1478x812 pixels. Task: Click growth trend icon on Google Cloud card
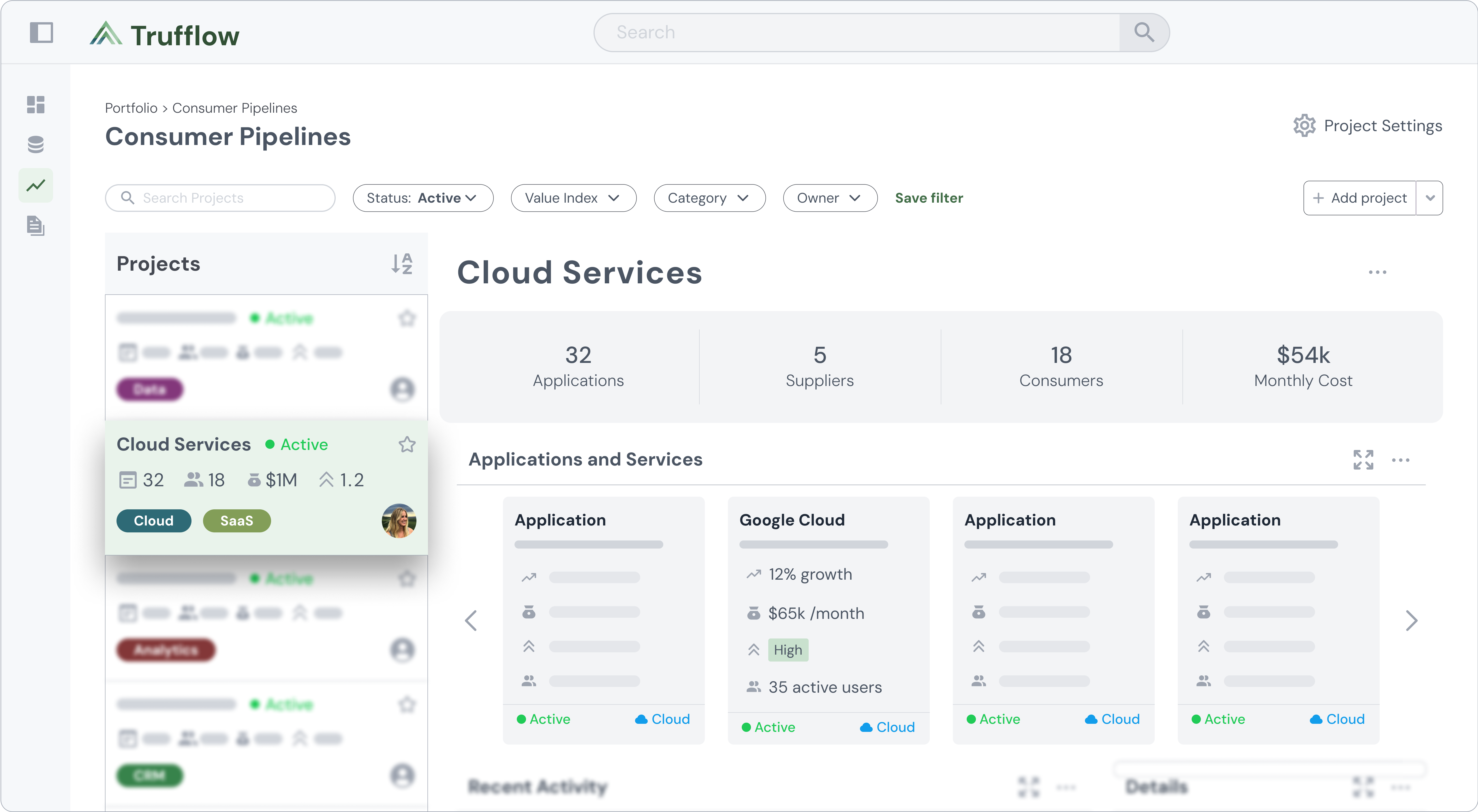(753, 574)
